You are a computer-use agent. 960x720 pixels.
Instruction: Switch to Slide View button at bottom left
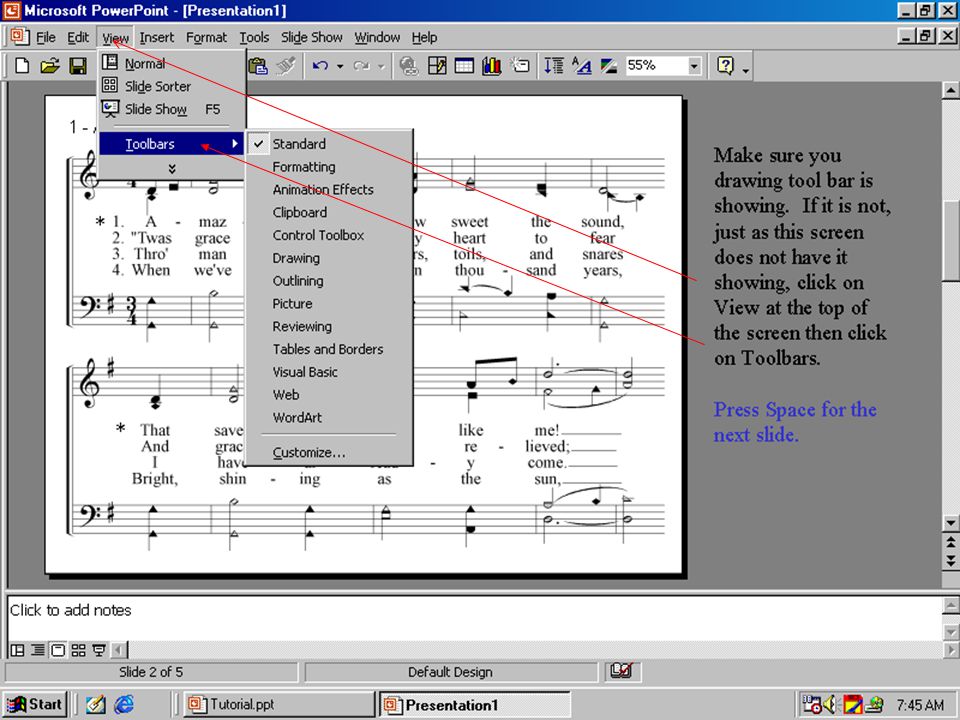[58, 650]
